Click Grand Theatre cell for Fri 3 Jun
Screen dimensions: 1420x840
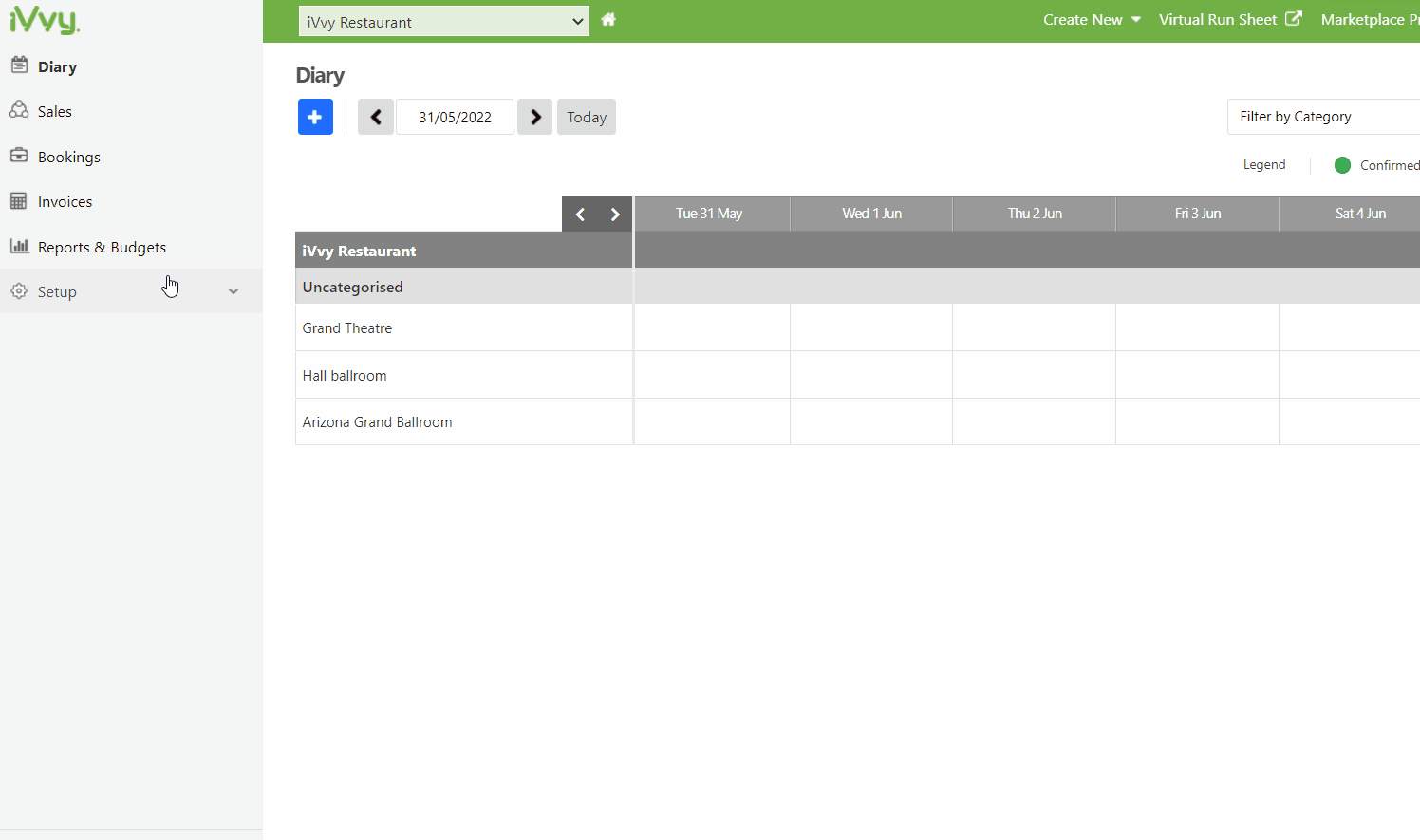coord(1198,327)
